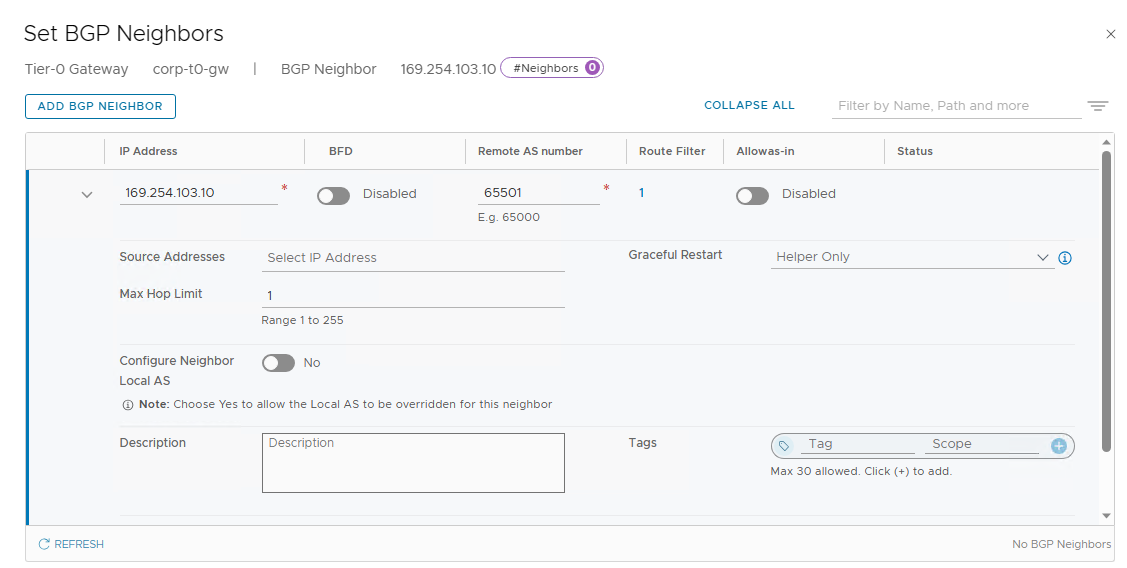Click the note info icon under Local AS

[x=127, y=405]
